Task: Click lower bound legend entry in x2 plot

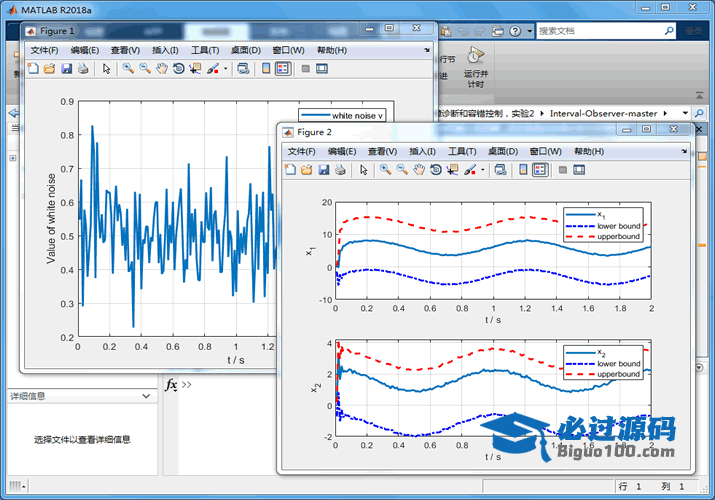Action: [603, 364]
